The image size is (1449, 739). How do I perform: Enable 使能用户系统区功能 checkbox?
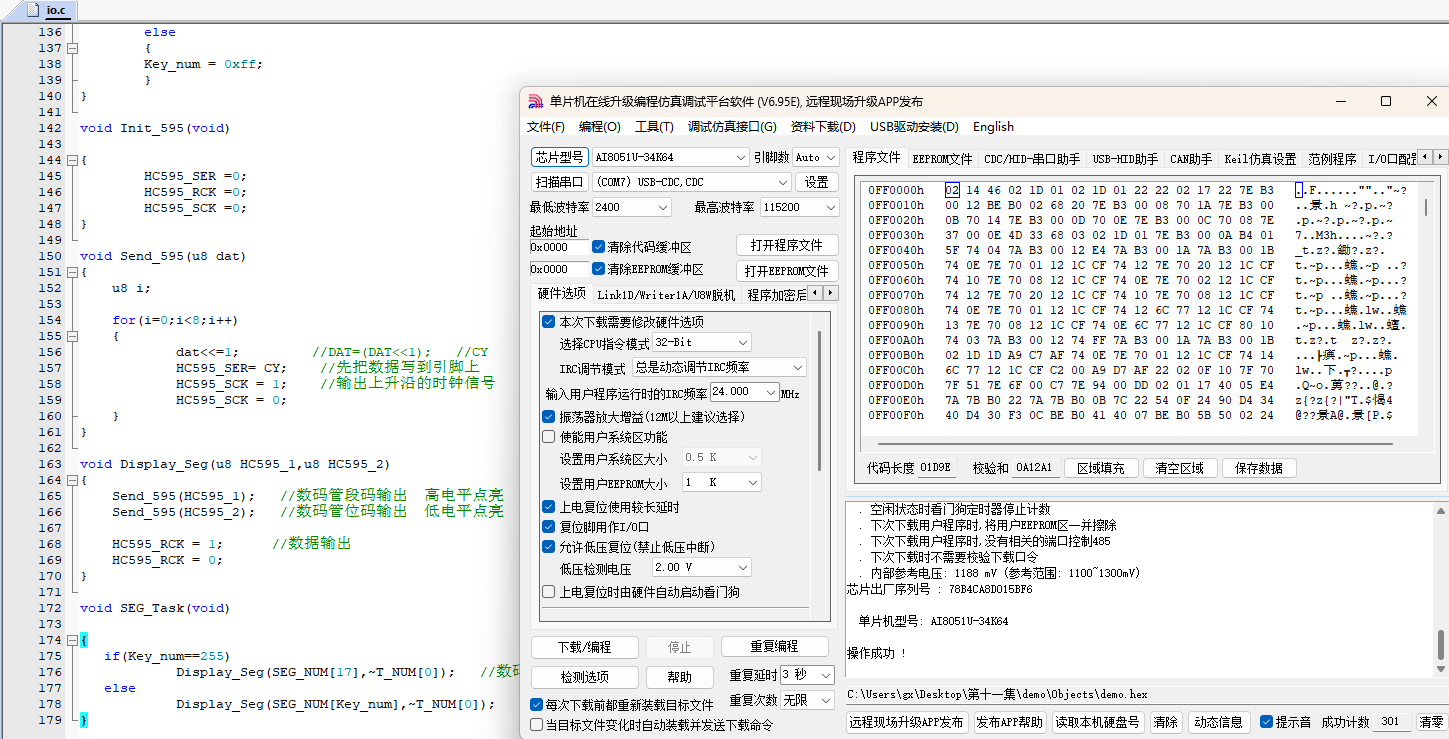548,437
